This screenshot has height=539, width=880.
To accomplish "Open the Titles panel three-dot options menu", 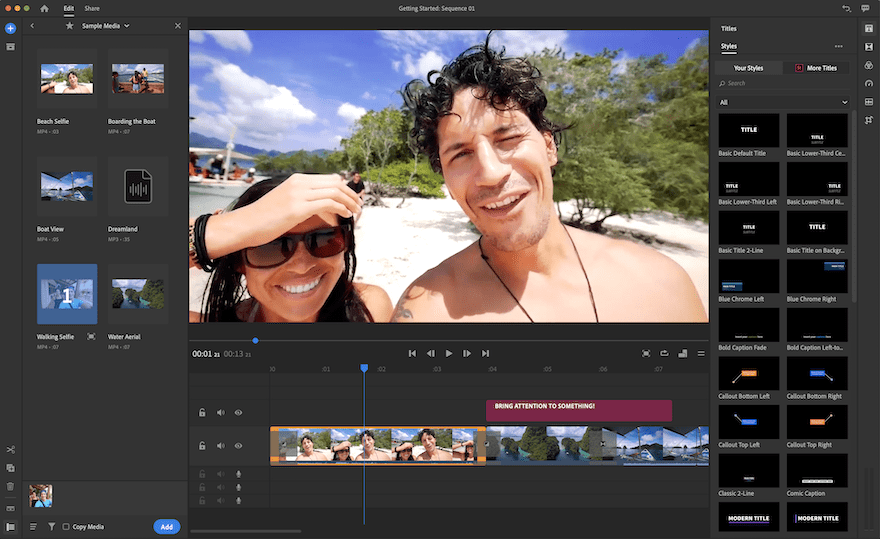I will 838,47.
